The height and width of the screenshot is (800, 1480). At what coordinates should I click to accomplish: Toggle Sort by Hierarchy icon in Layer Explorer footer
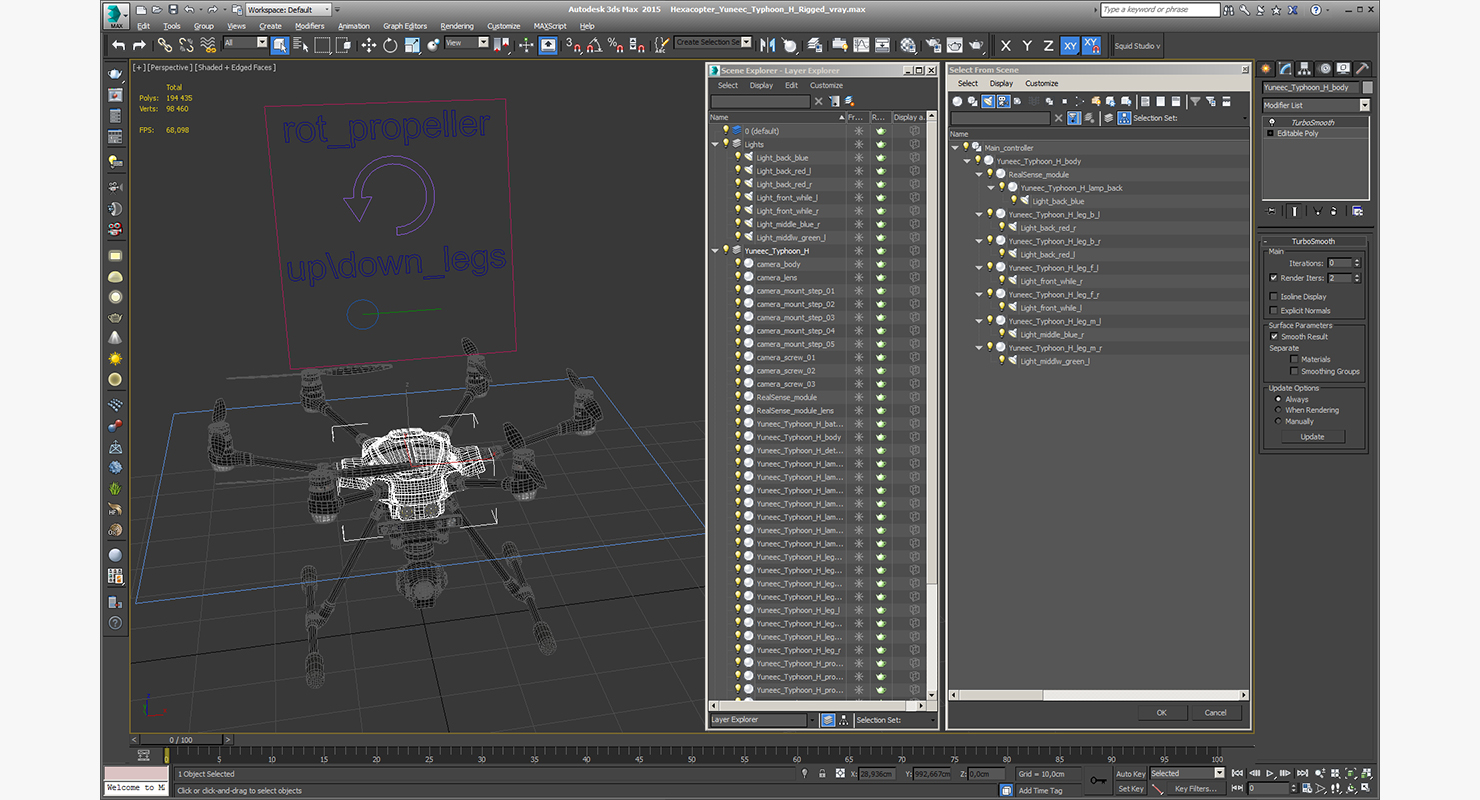click(x=844, y=719)
